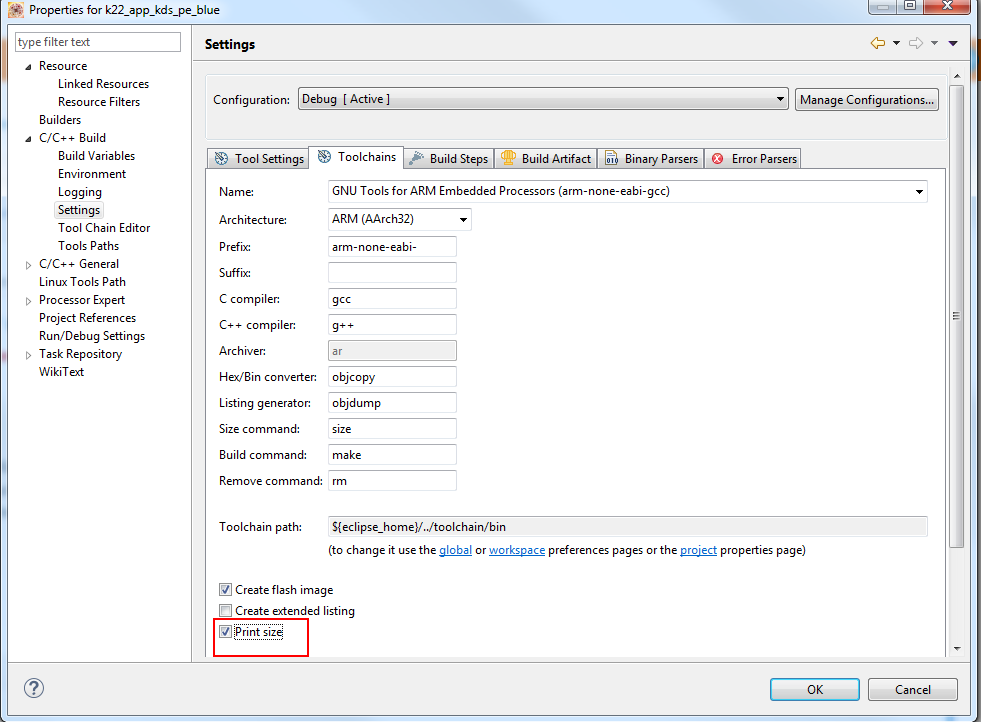Select Linux Tools Path in tree

[82, 282]
